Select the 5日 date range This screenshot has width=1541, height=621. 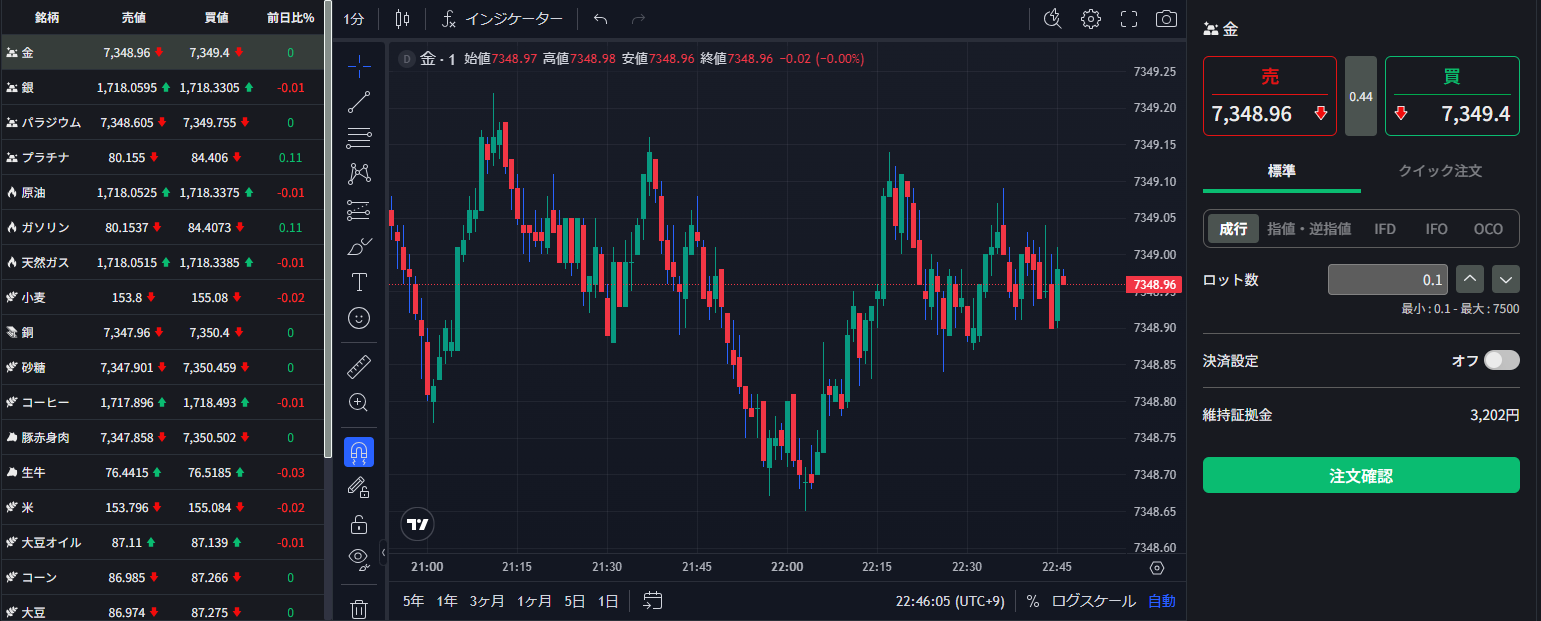pos(574,601)
